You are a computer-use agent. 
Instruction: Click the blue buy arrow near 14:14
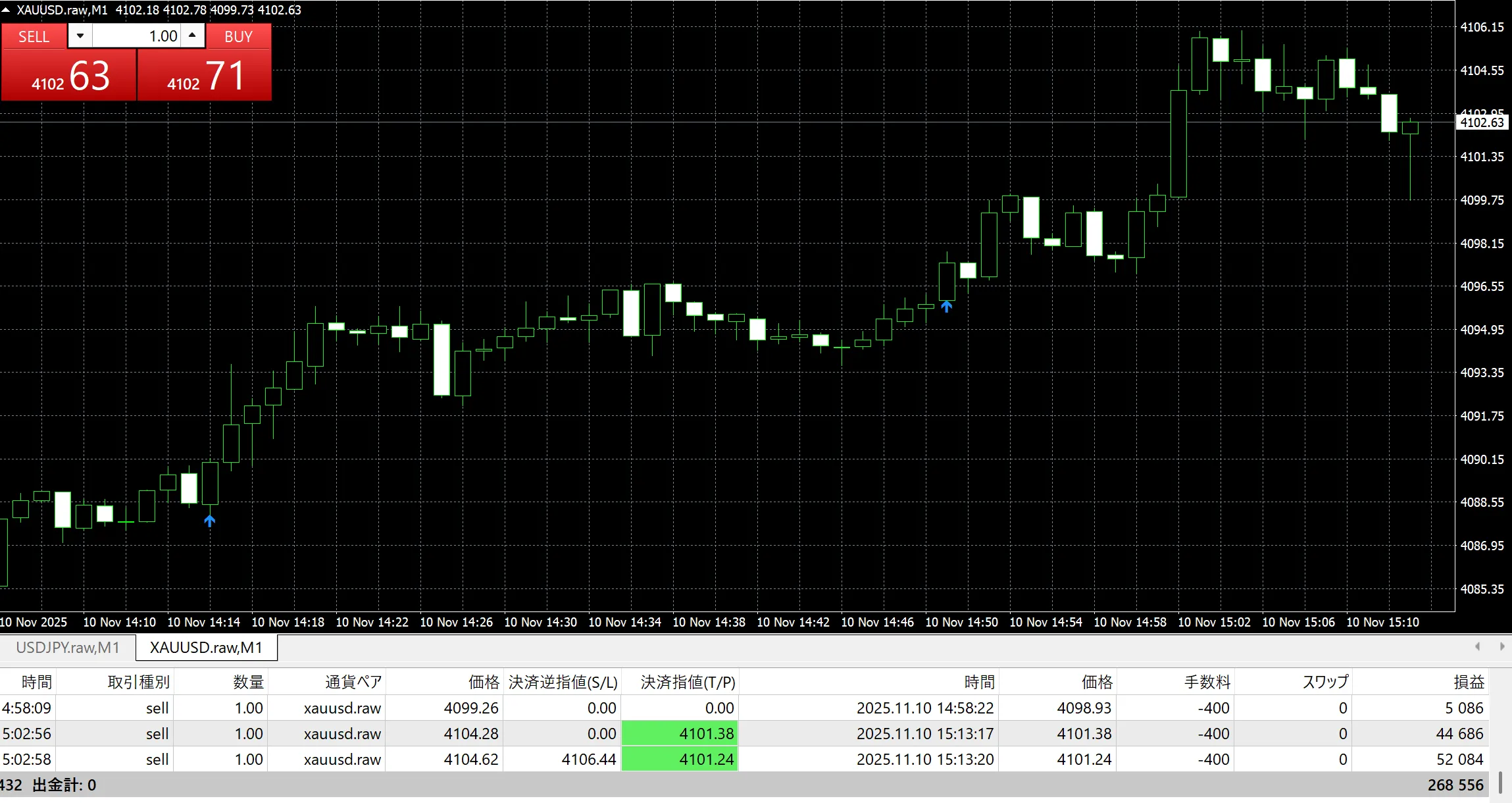click(x=210, y=521)
